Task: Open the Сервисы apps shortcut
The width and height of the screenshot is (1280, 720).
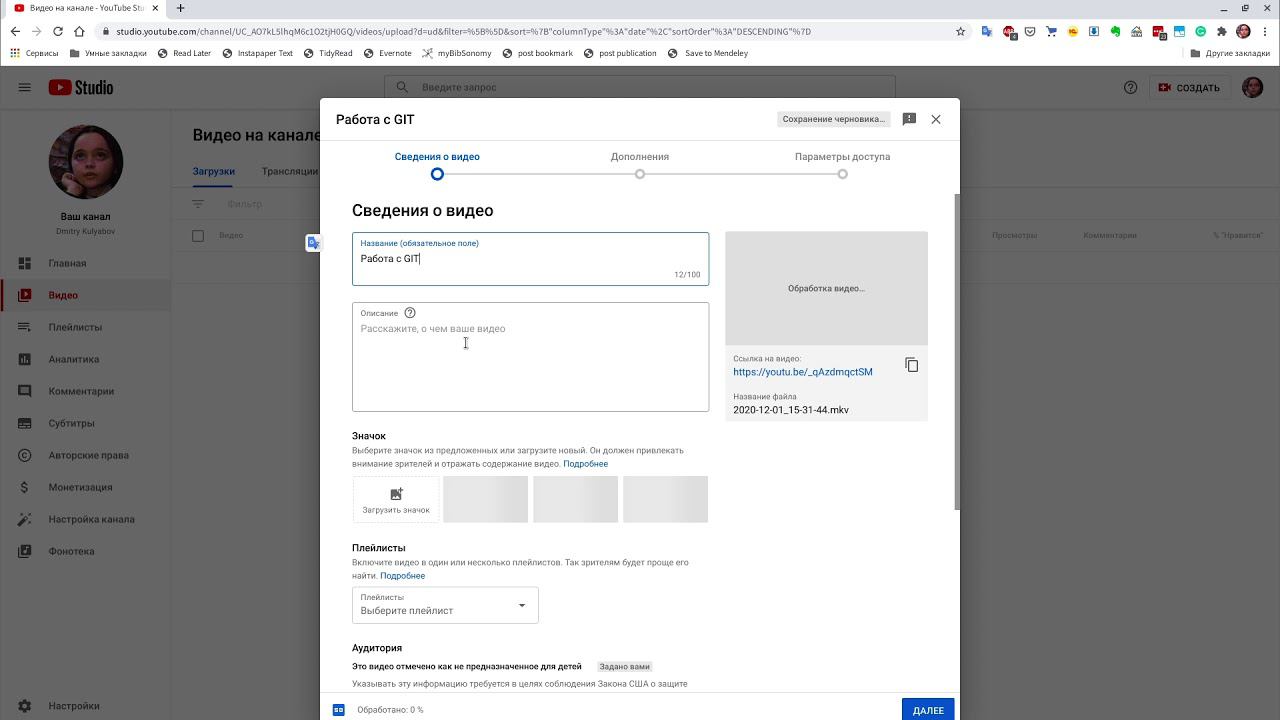Action: pyautogui.click(x=34, y=53)
